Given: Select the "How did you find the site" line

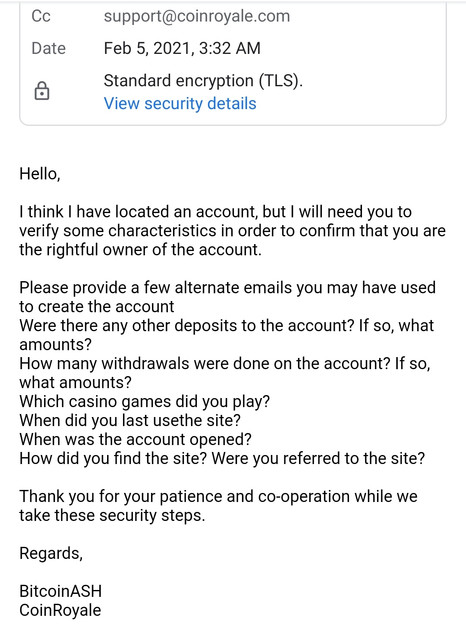Looking at the screenshot, I should point(222,458).
